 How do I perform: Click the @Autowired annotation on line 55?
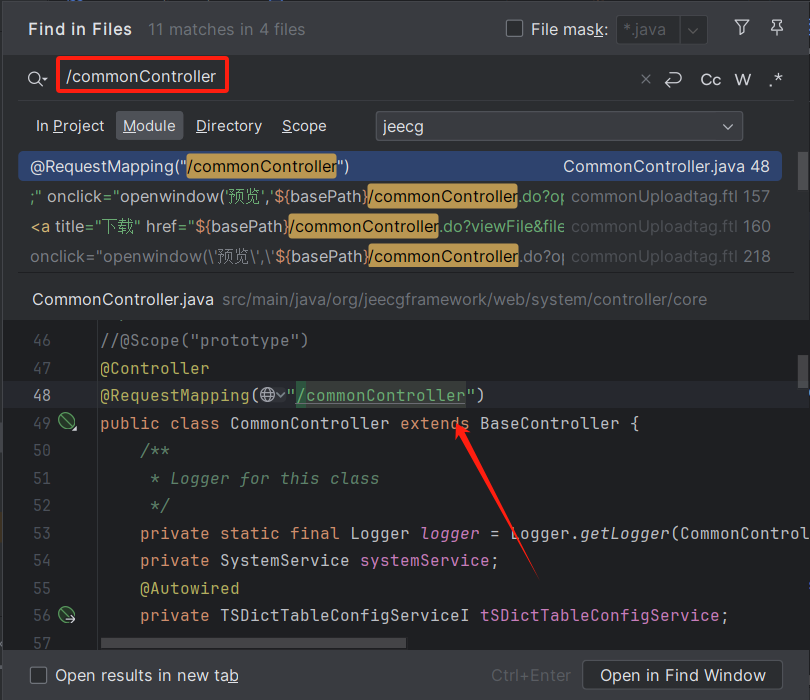(190, 588)
